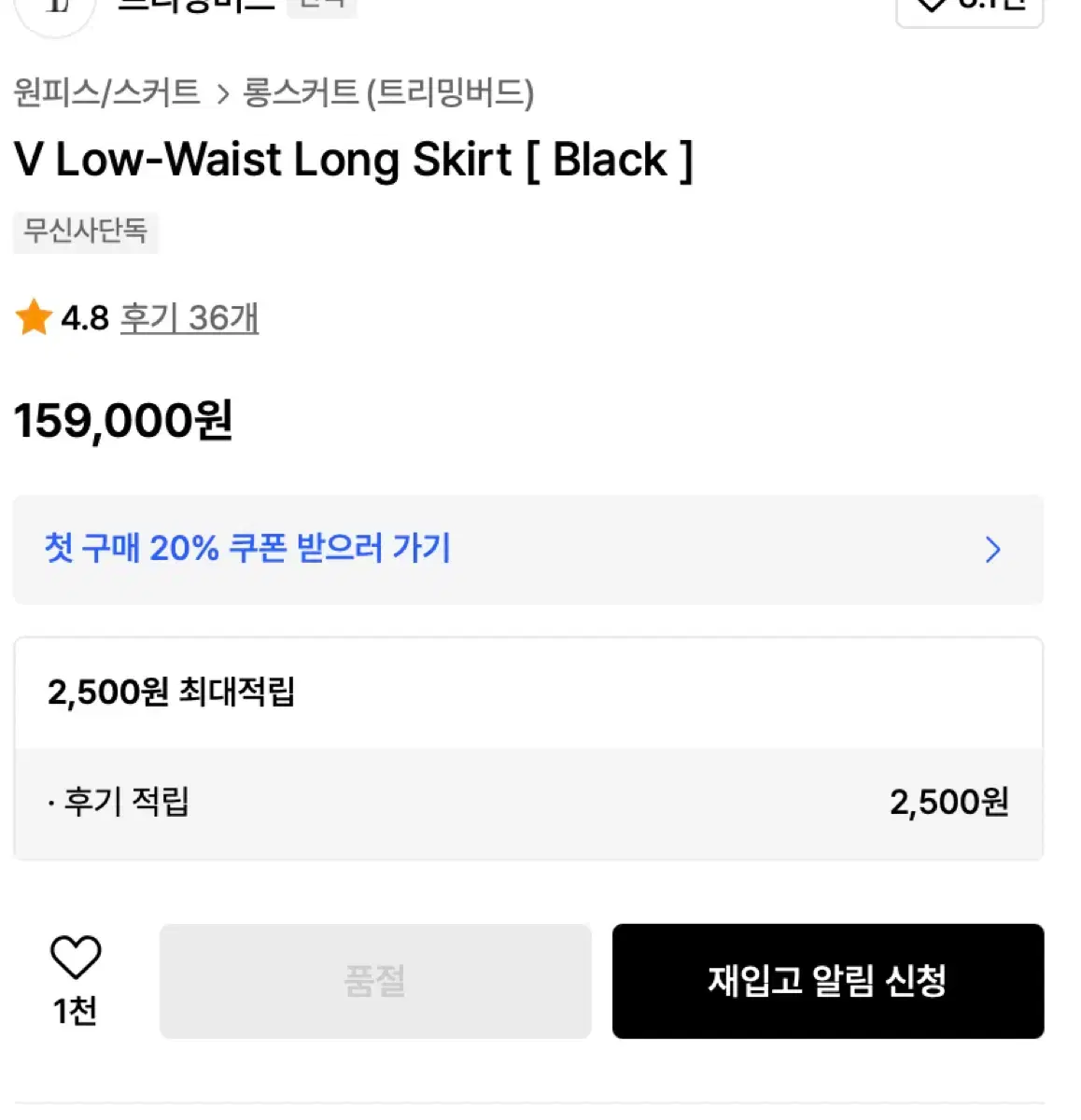Expand the 2,500원 최대적립 section
1081x1120 pixels.
click(527, 693)
